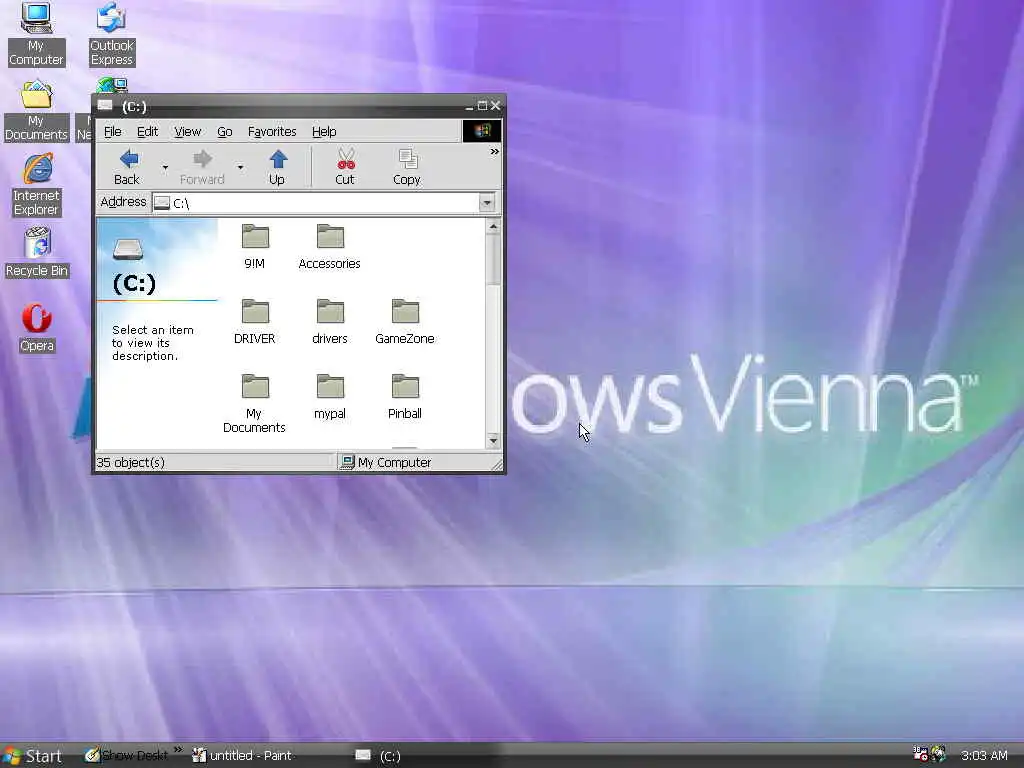Switch to untitled - Paint taskbar button

pyautogui.click(x=243, y=756)
